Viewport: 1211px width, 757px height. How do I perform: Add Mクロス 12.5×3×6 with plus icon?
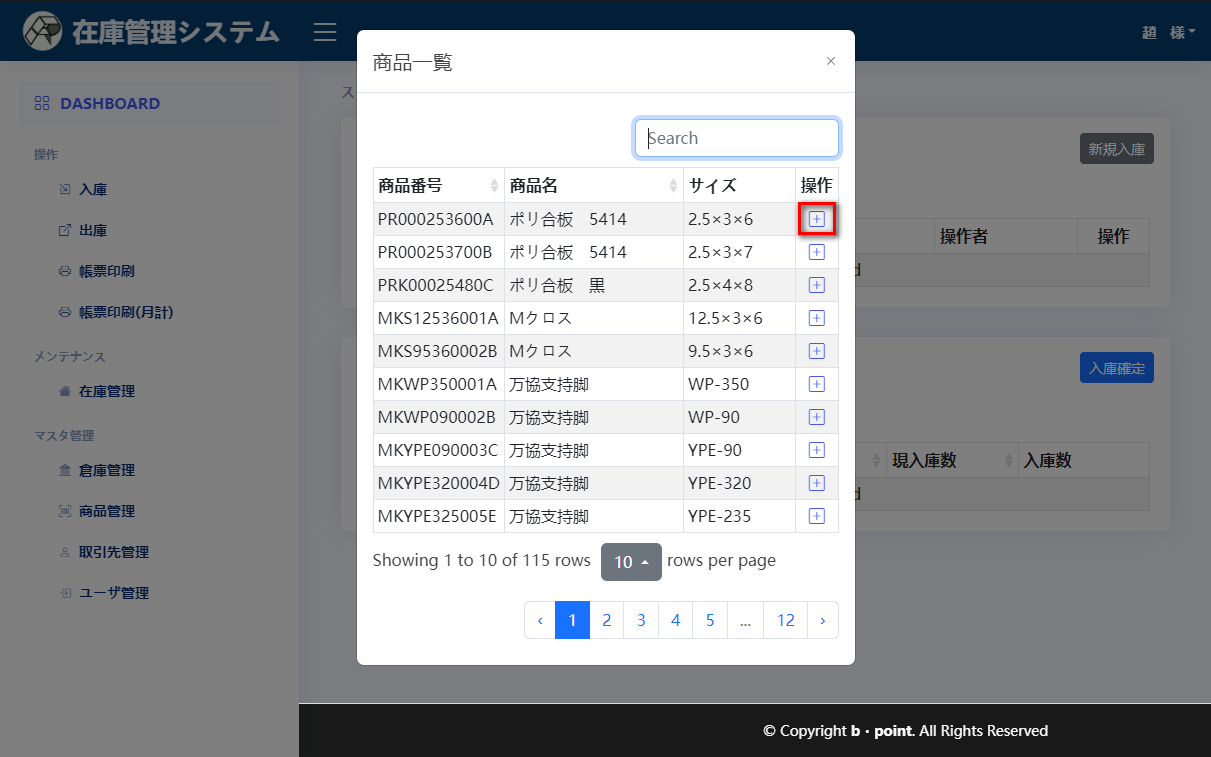point(816,318)
